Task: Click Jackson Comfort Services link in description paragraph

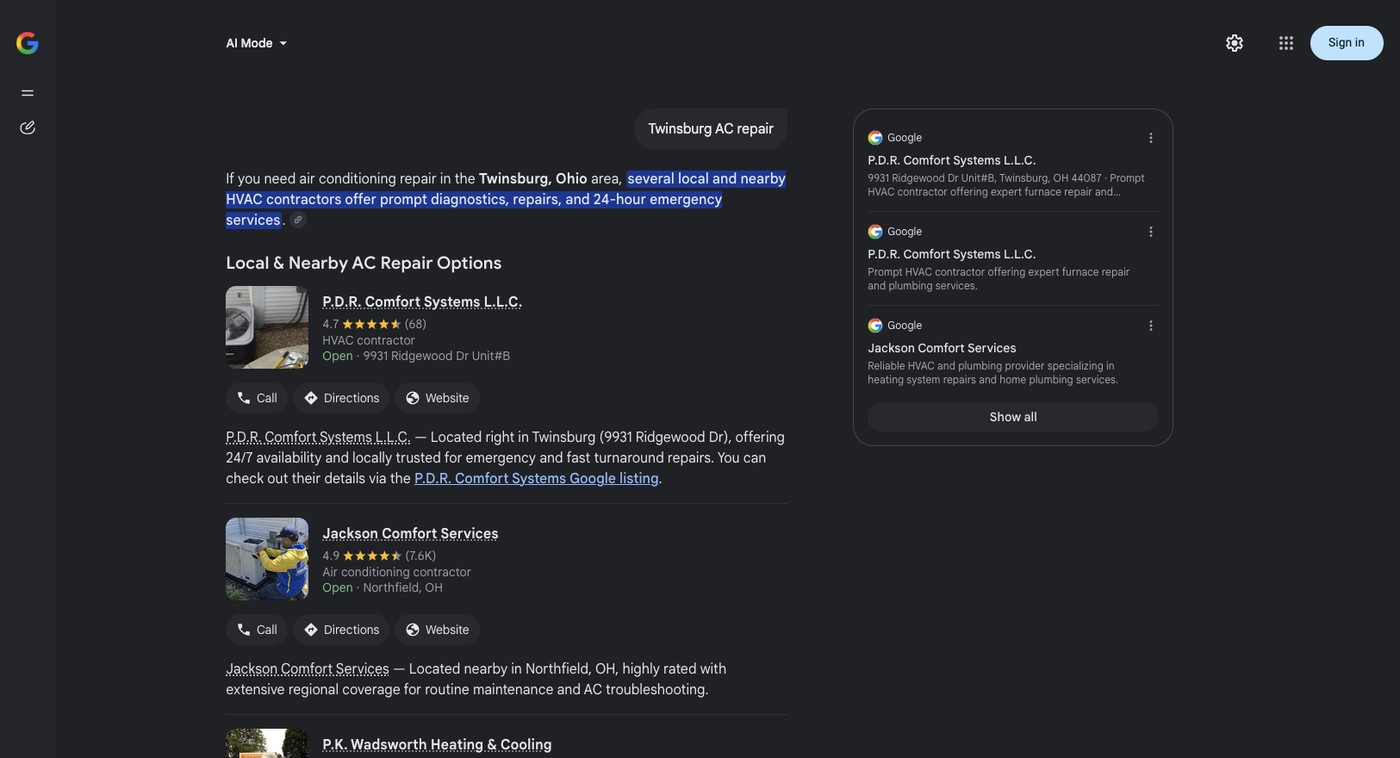Action: (307, 669)
